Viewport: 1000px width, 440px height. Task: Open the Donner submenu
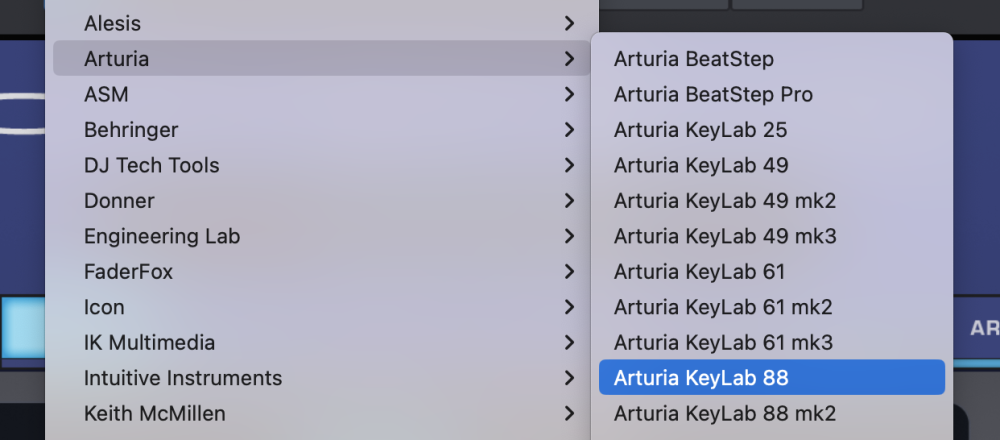pyautogui.click(x=119, y=201)
